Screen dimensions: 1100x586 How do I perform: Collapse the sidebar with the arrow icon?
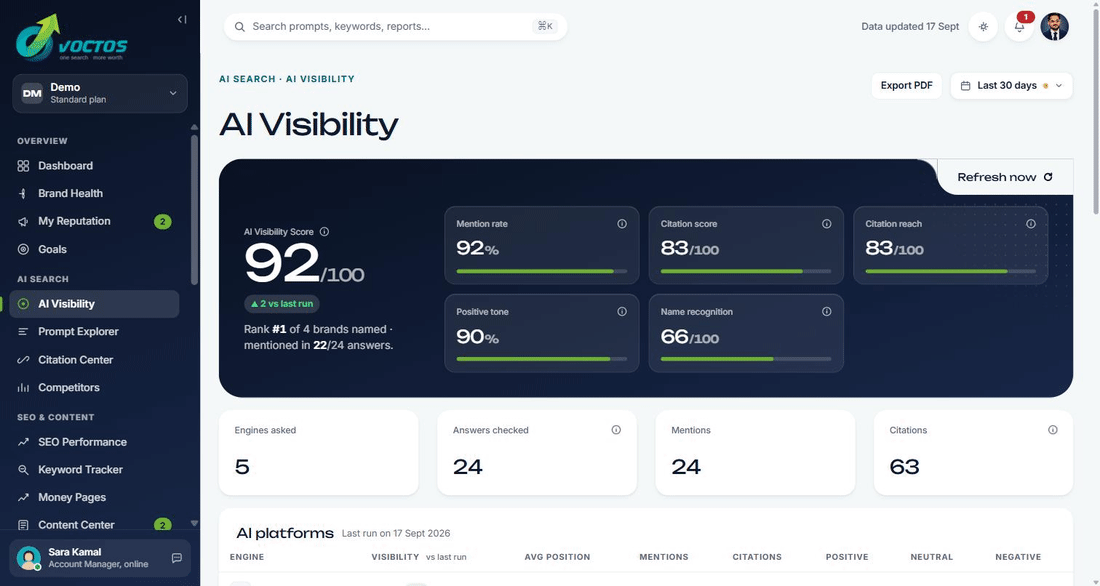pyautogui.click(x=182, y=20)
